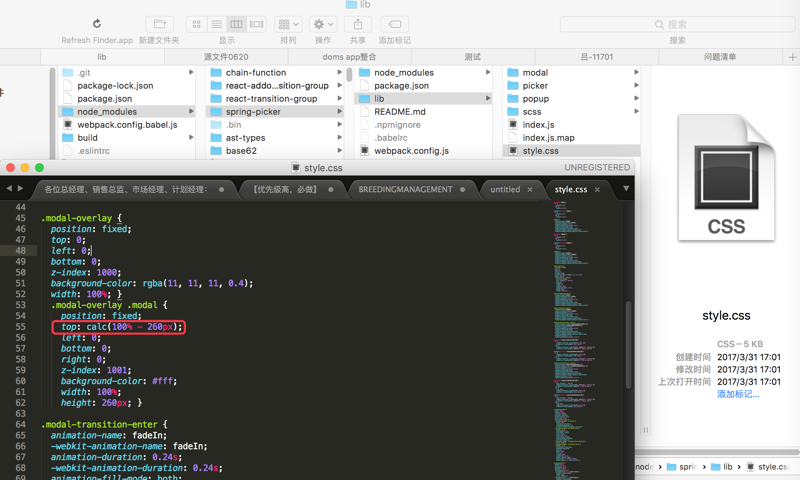Select the README.md file
800x480 pixels.
pos(423,111)
